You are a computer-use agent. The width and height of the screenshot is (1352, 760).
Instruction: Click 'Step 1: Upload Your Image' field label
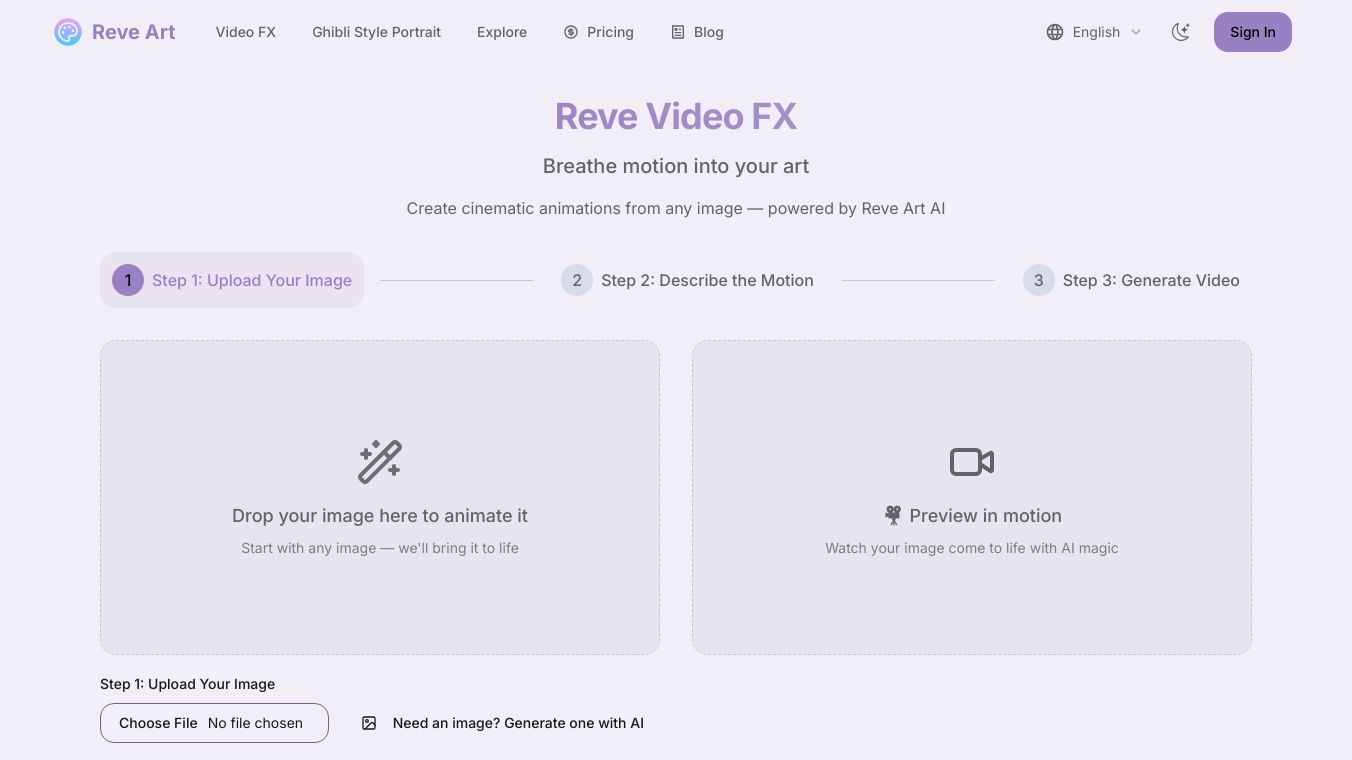(188, 684)
